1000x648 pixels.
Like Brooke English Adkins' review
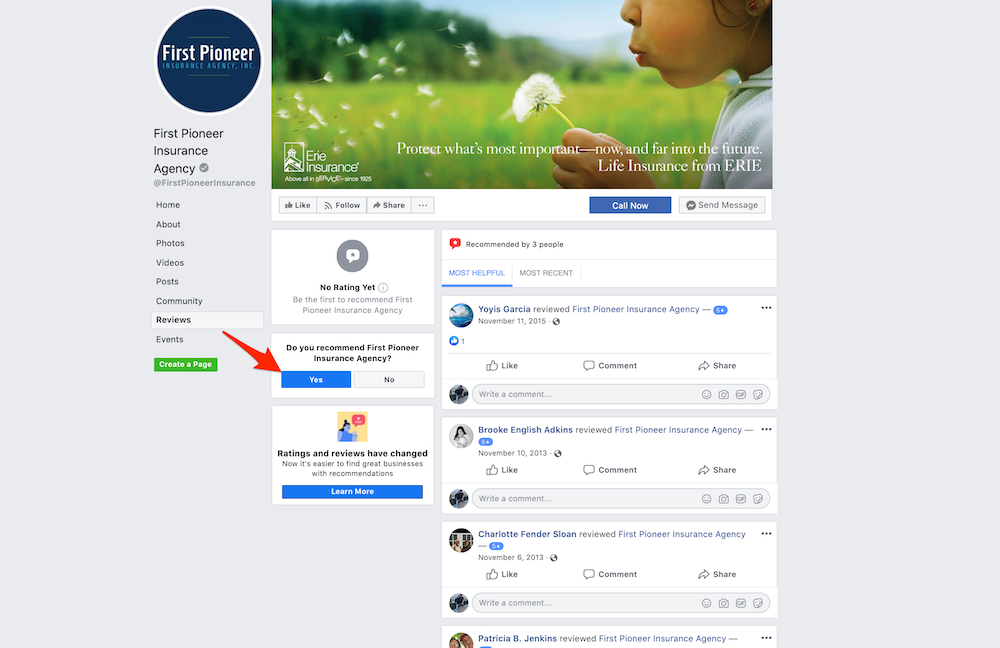(x=502, y=470)
